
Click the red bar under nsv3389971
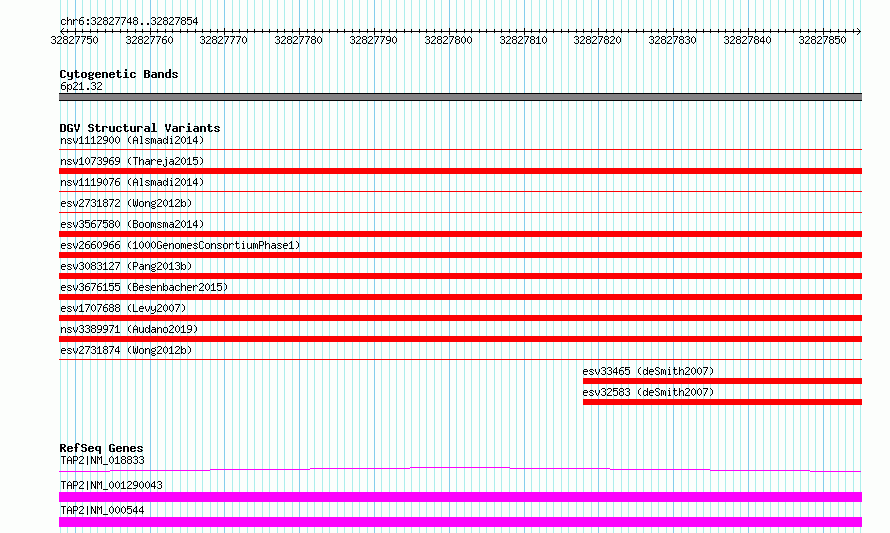[x=460, y=339]
